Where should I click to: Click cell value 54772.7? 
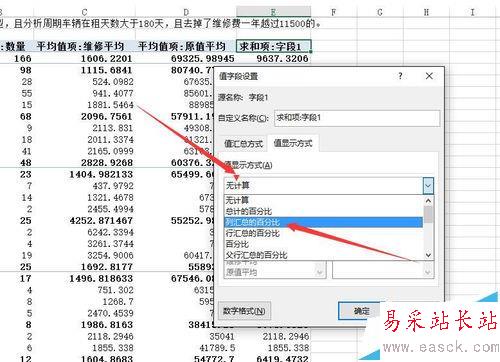click(214, 359)
